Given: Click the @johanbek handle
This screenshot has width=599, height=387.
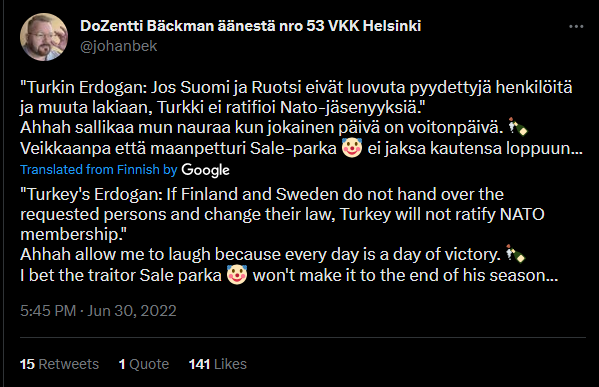Looking at the screenshot, I should (x=119, y=46).
